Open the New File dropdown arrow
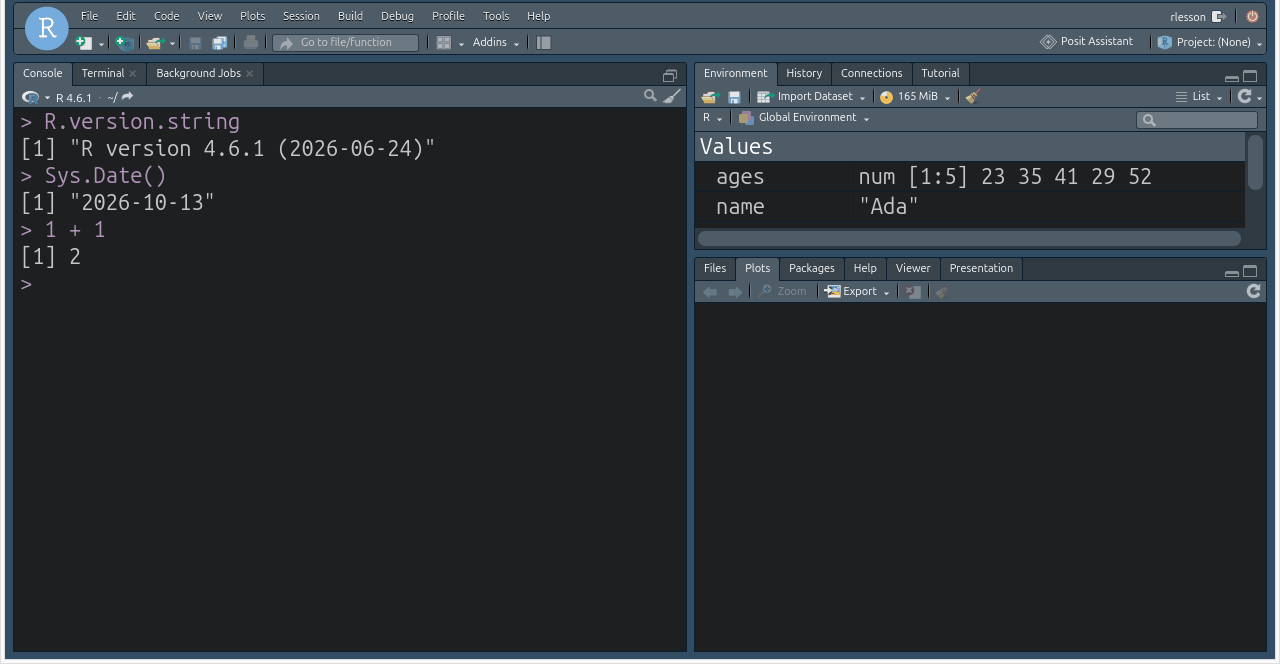This screenshot has width=1280, height=664. pyautogui.click(x=101, y=44)
